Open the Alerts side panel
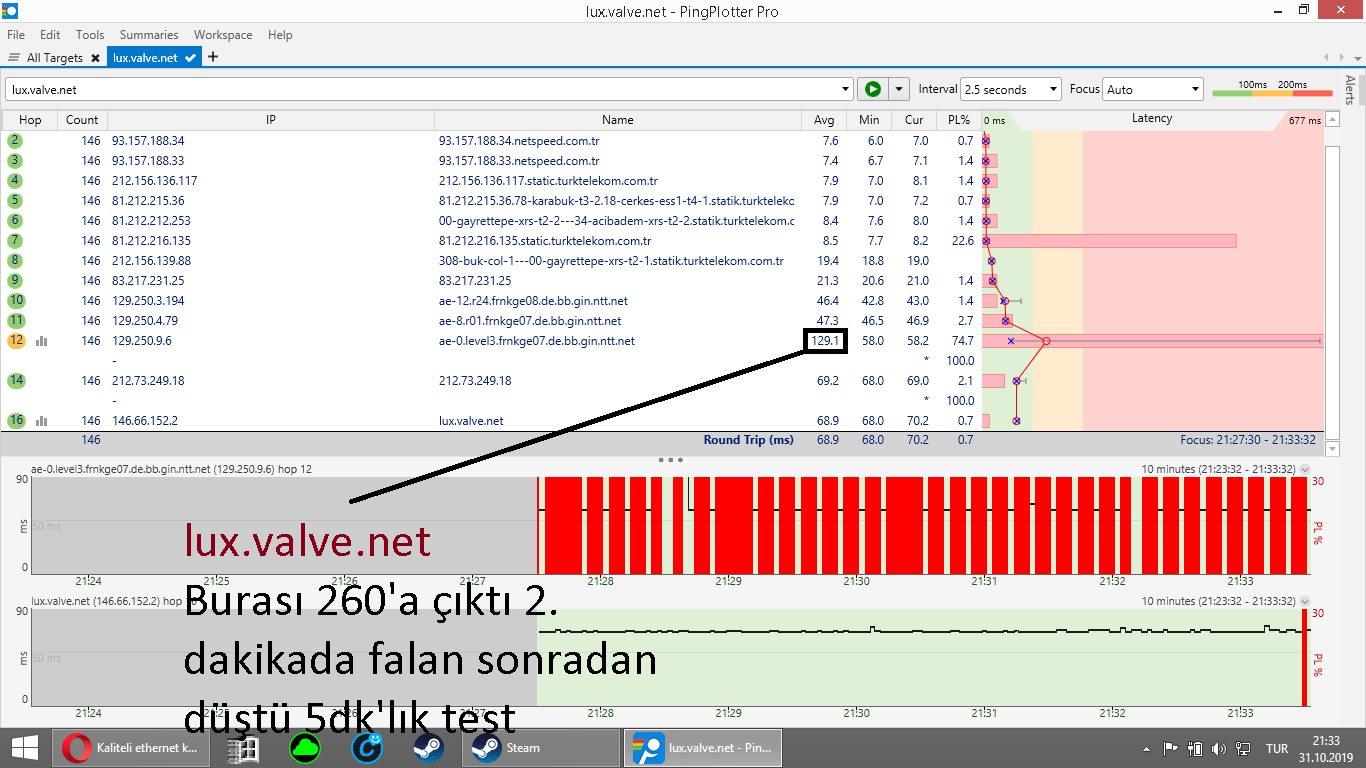This screenshot has height=768, width=1366. point(1351,90)
